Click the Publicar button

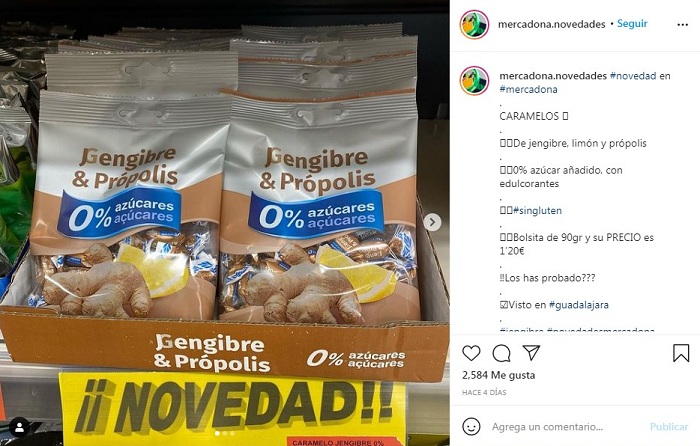click(x=668, y=427)
